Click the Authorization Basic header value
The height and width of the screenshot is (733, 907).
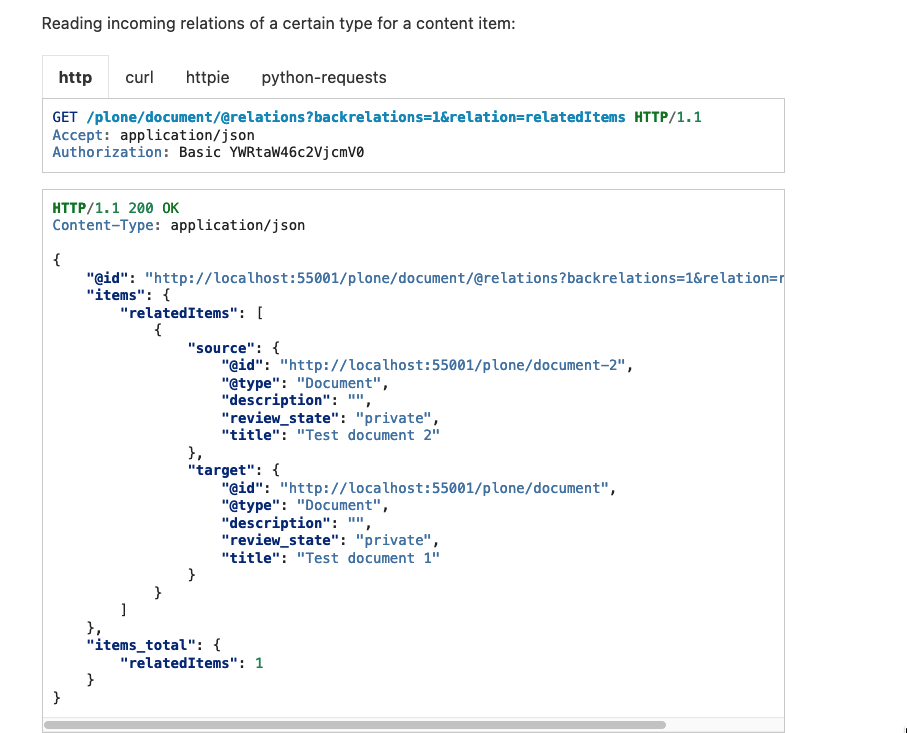[x=271, y=153]
